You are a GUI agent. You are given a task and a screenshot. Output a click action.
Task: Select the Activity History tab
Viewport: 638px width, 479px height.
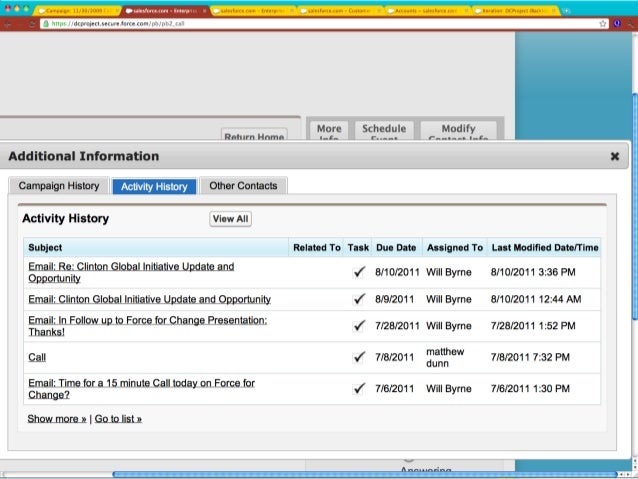(x=154, y=186)
